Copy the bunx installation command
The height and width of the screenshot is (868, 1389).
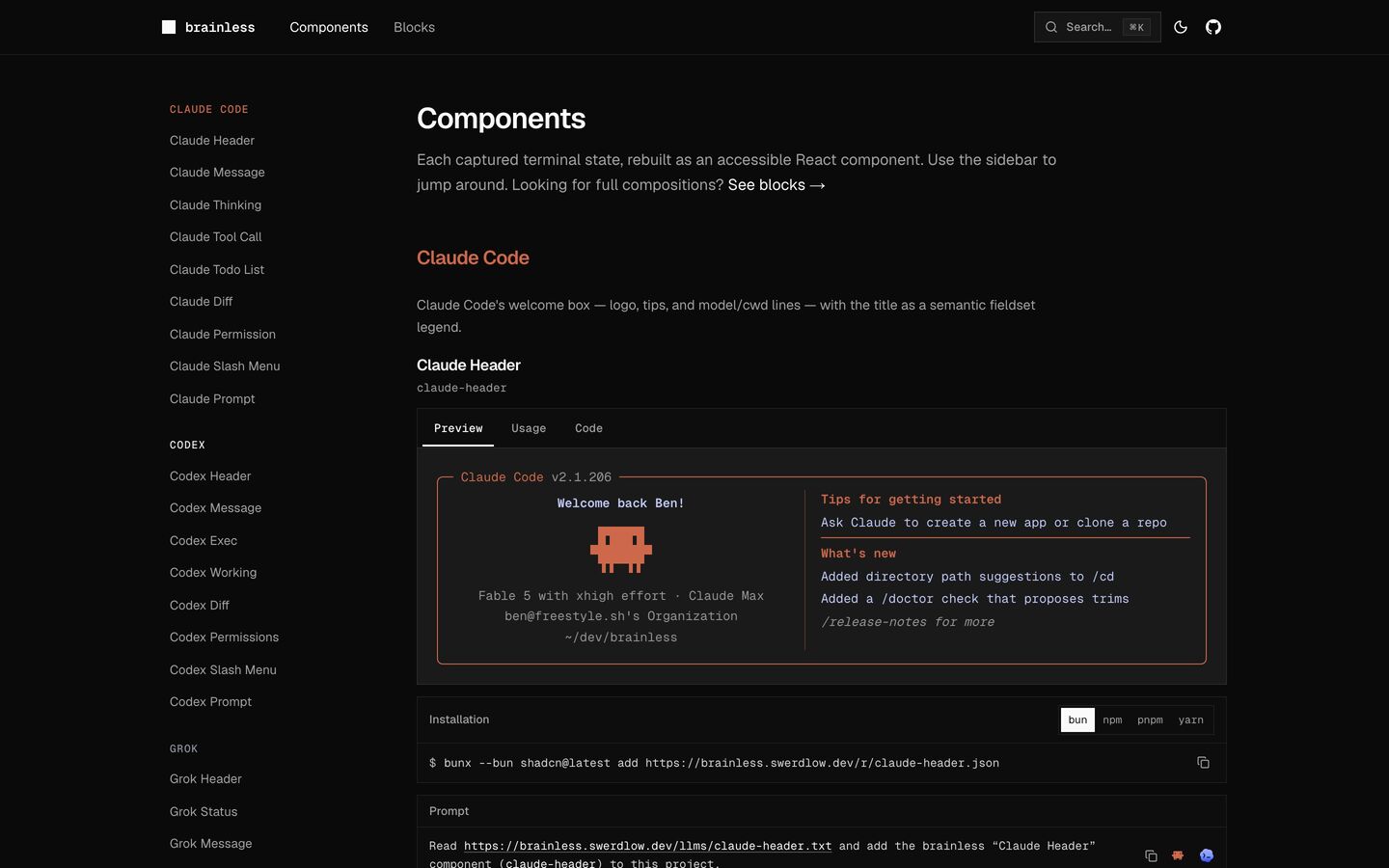tap(1203, 762)
